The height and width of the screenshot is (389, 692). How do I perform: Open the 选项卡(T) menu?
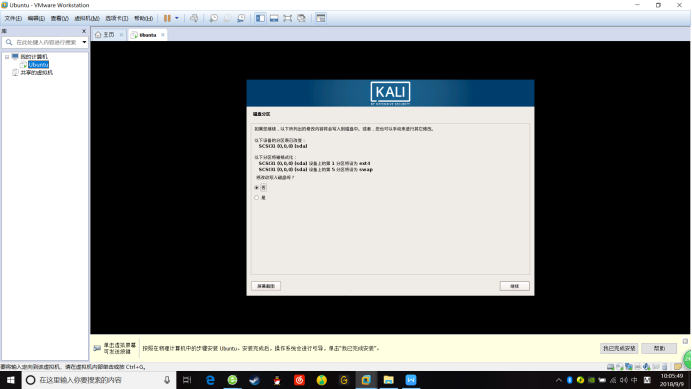tap(117, 19)
